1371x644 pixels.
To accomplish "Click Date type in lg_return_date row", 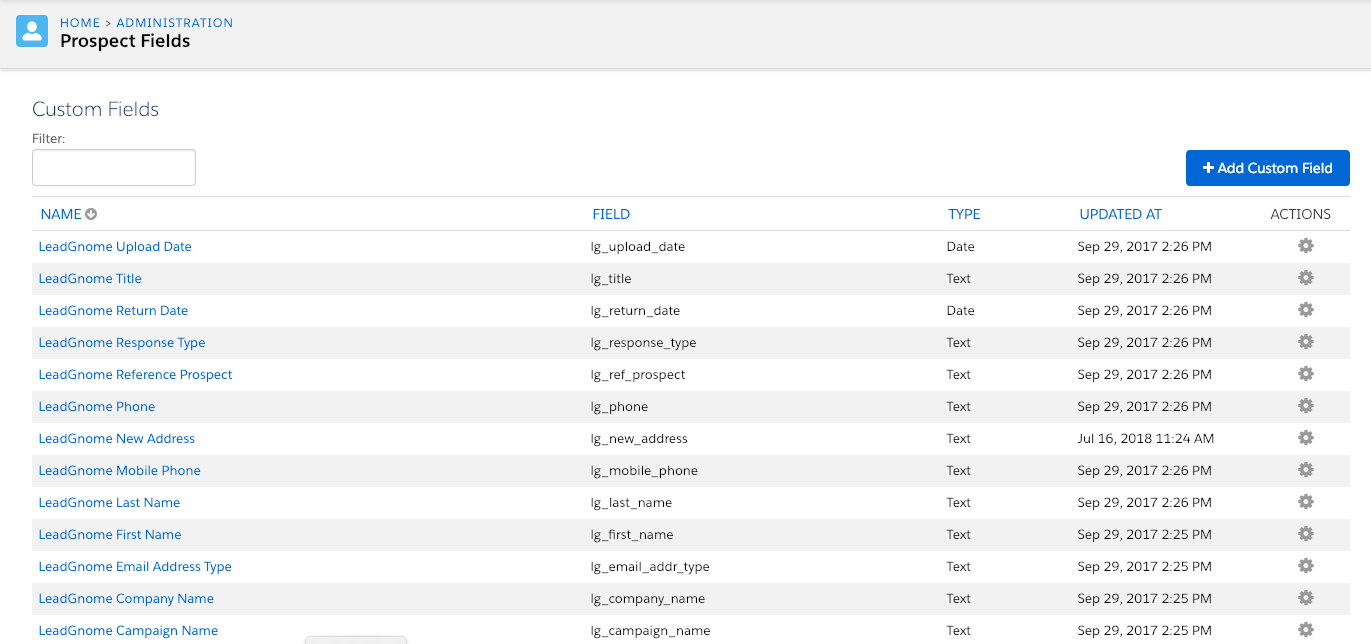I will pos(960,310).
